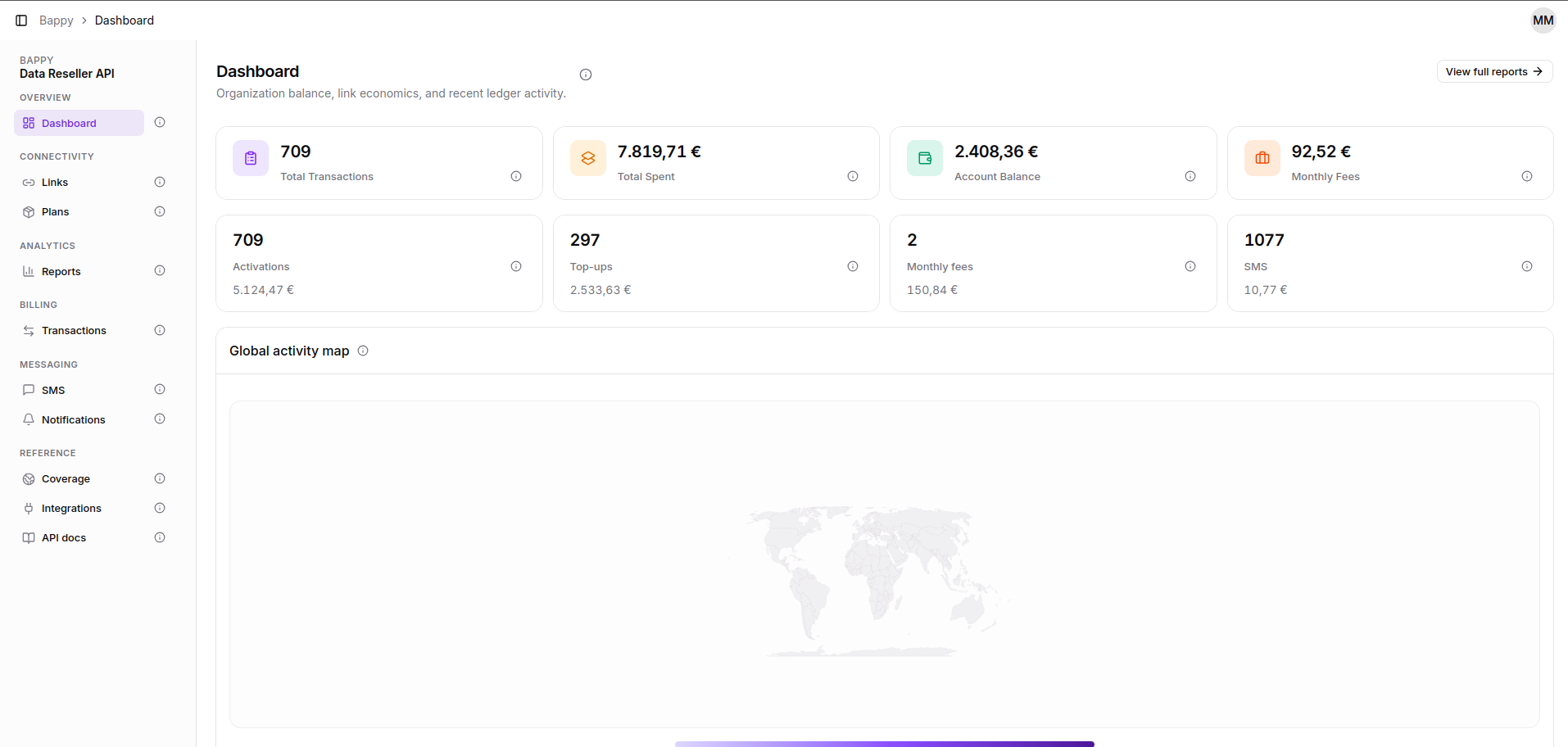Open Reports under Analytics
Screen dimensions: 1568x747
[79, 271]
